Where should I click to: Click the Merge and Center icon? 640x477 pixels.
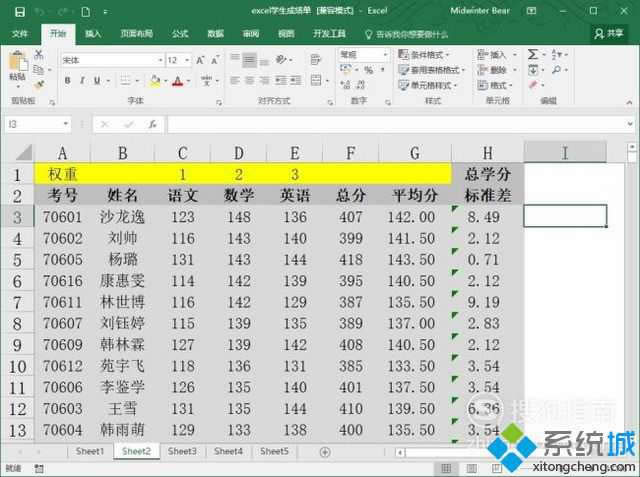coord(316,80)
